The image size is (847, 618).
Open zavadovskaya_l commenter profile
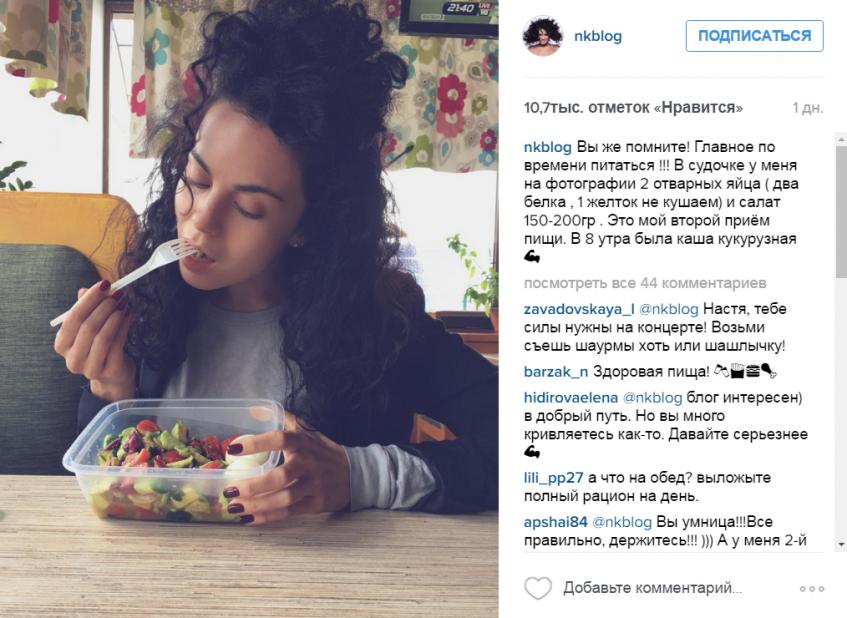pos(579,309)
